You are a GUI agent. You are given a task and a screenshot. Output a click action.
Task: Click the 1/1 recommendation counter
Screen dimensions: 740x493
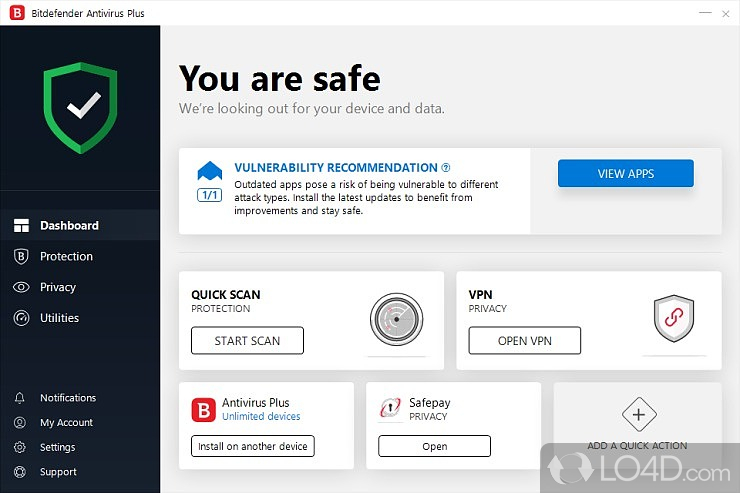click(x=210, y=195)
